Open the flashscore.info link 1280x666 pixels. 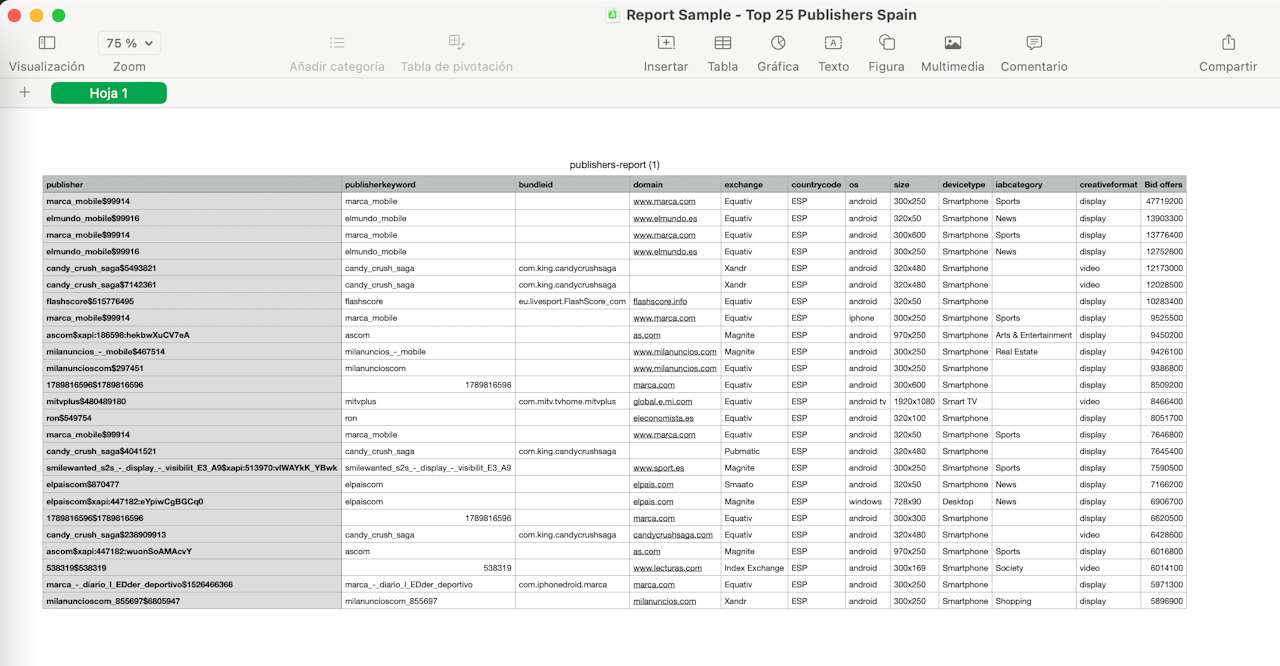coord(660,301)
